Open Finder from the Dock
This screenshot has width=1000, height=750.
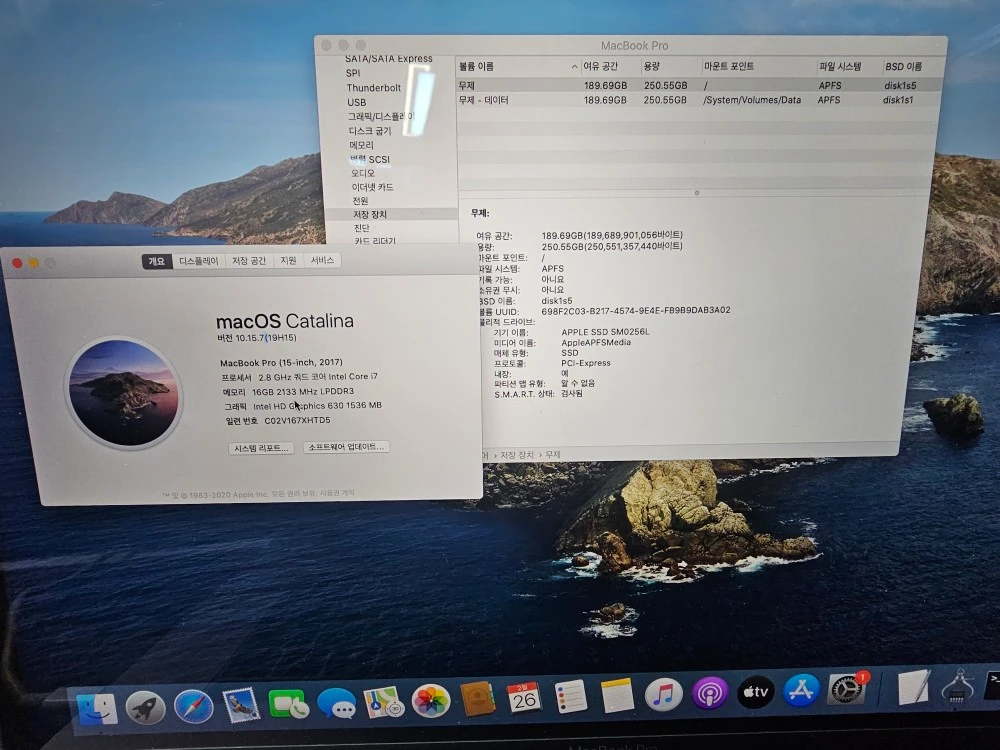97,709
